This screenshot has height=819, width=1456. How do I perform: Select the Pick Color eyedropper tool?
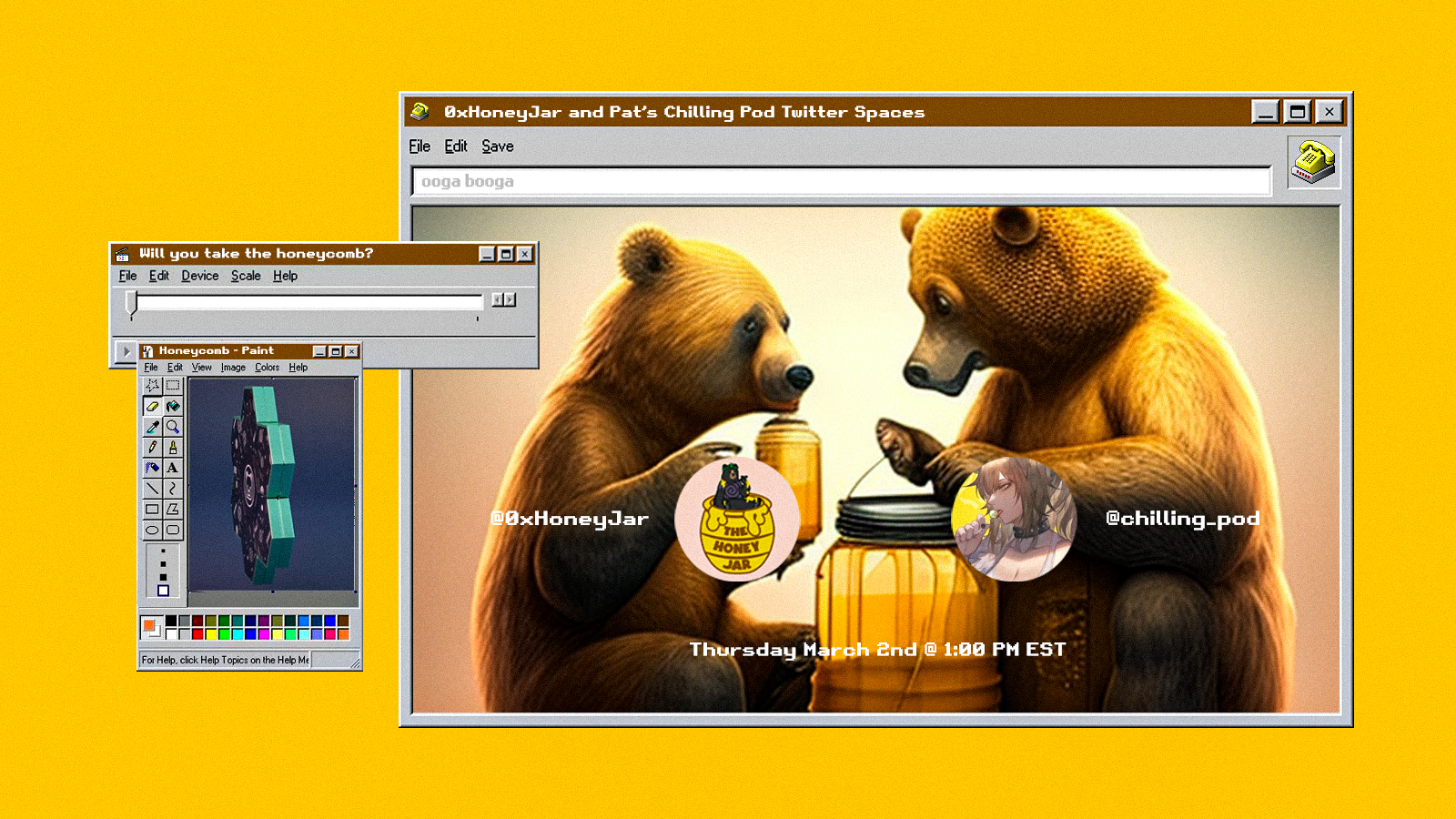[x=152, y=427]
